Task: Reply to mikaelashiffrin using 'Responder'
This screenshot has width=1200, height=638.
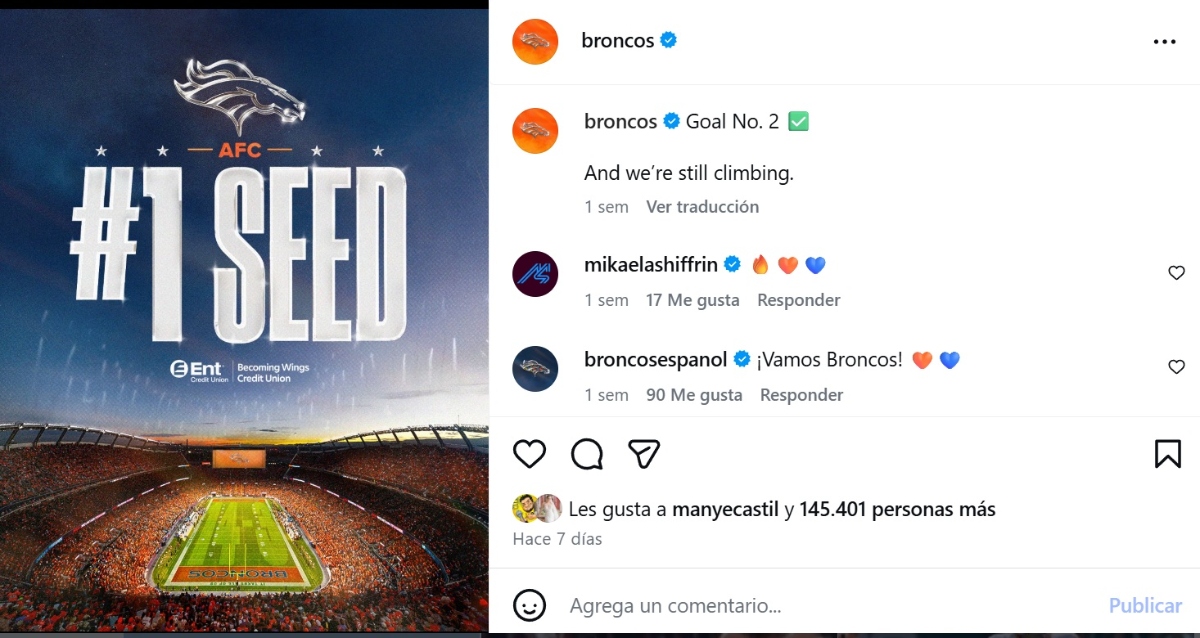Action: tap(798, 300)
